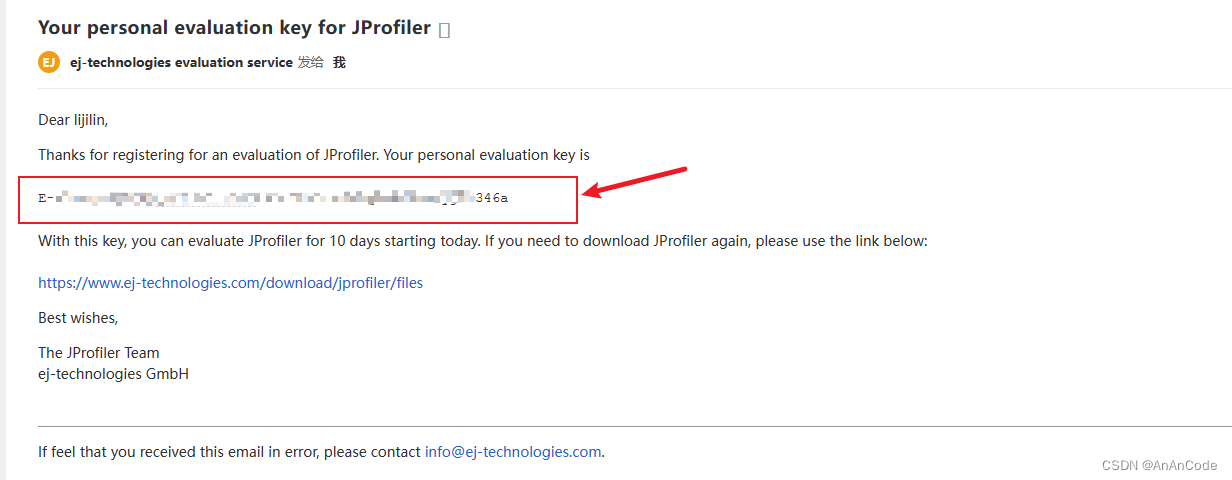Screen dimensions: 1232x480
Task: Click sender name ej-technologies evaluation service
Action: pyautogui.click(x=181, y=62)
